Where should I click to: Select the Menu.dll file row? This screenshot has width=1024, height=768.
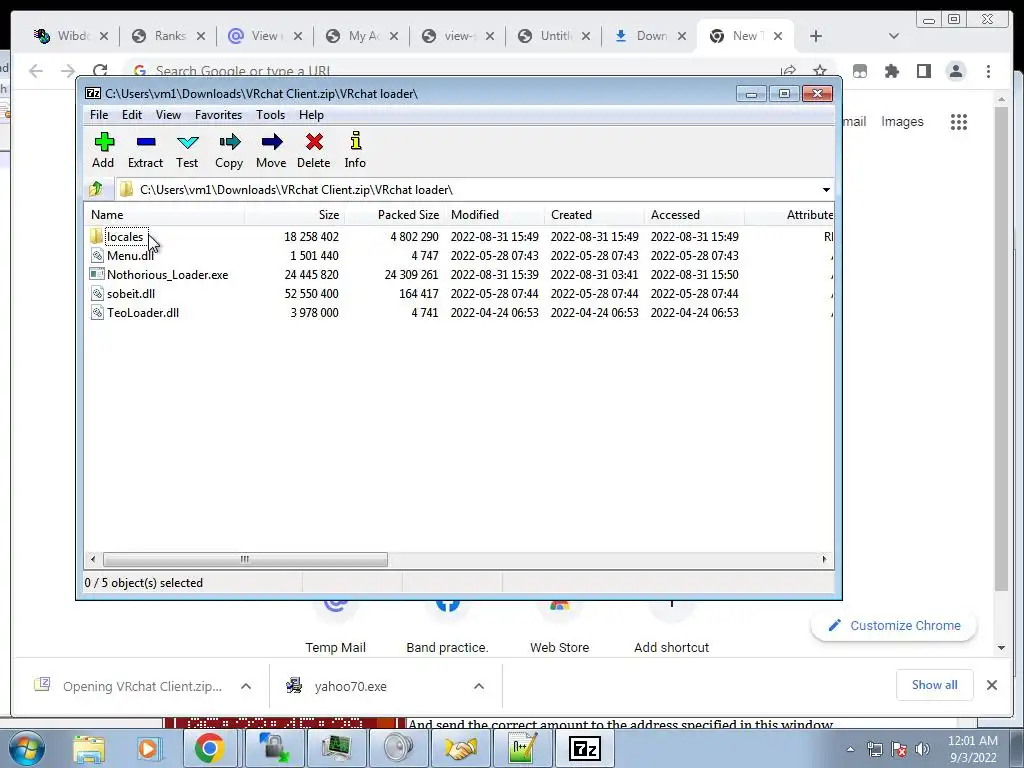(x=459, y=255)
